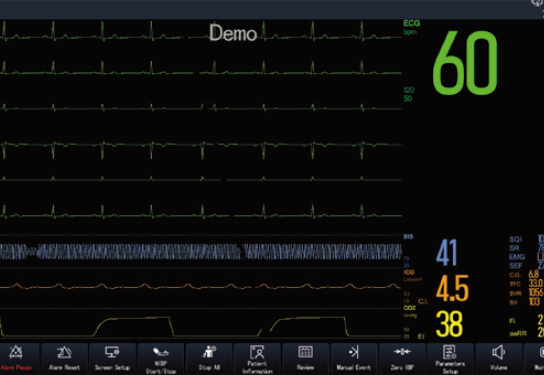Image resolution: width=544 pixels, height=375 pixels.
Task: Select the Demo mode indicator text
Action: coord(233,33)
